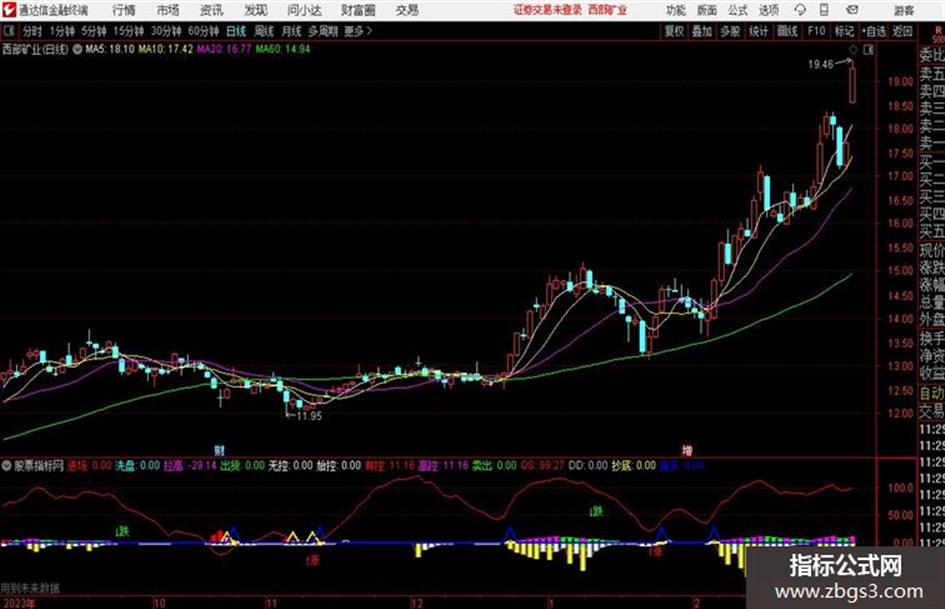
Task: Click the MA5: 18.10 value
Action: pyautogui.click(x=110, y=49)
